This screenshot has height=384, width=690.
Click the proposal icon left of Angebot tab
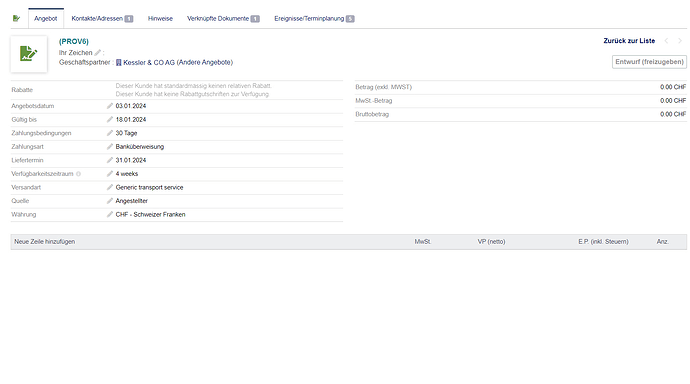(x=16, y=18)
